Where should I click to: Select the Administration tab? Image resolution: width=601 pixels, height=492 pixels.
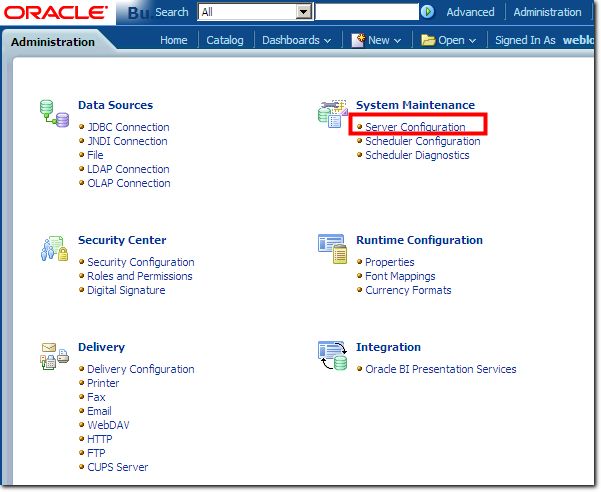(52, 42)
